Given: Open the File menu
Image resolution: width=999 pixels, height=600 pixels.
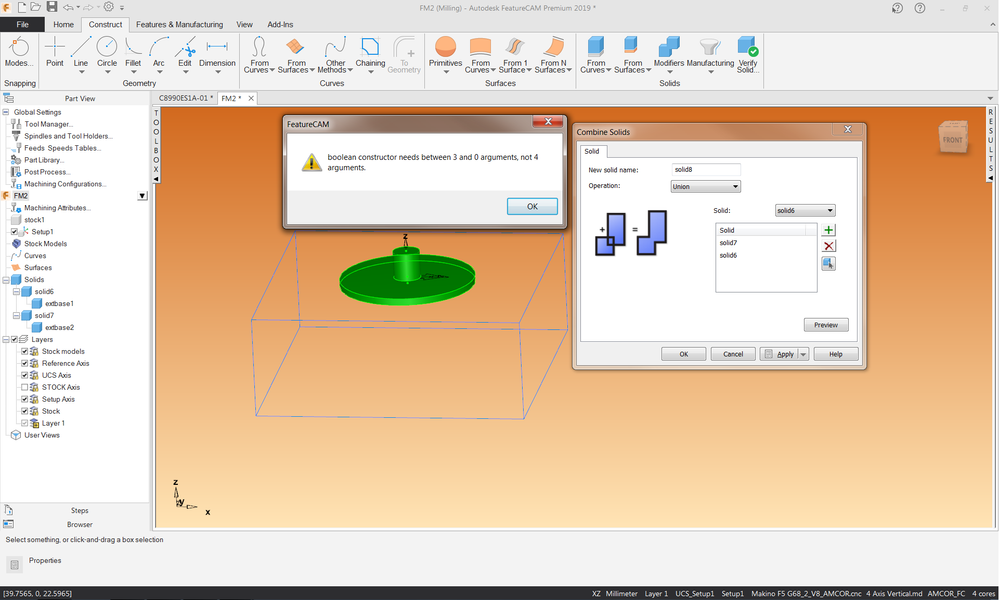Looking at the screenshot, I should (22, 24).
